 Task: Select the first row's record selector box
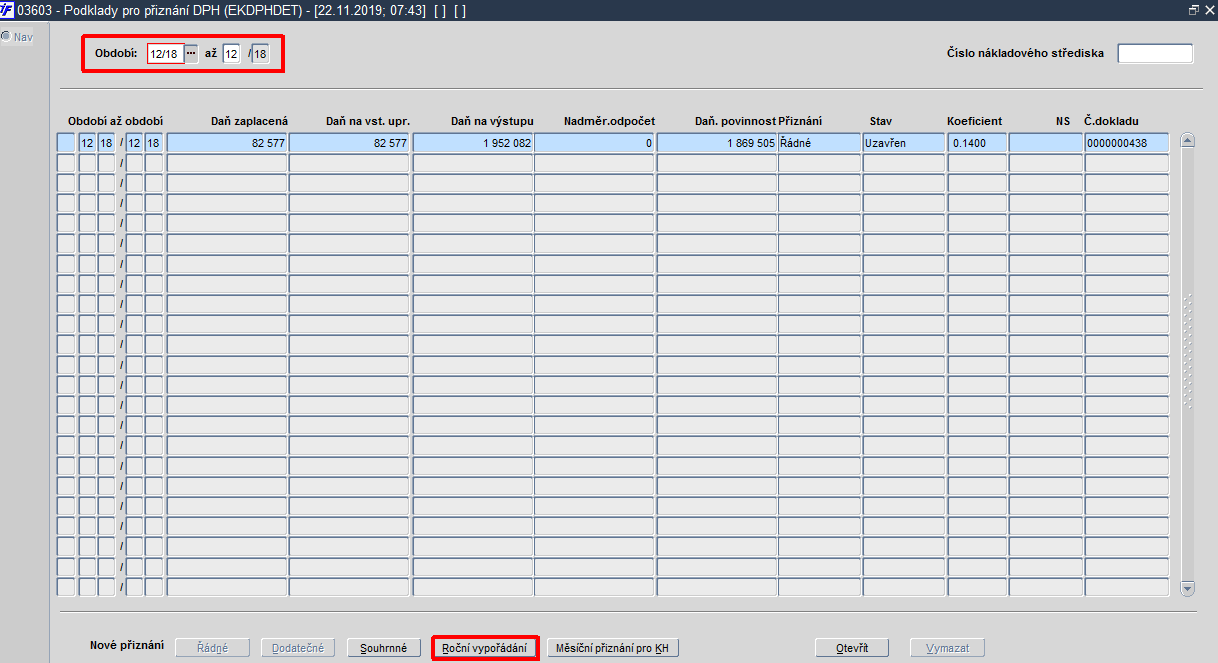[x=66, y=143]
